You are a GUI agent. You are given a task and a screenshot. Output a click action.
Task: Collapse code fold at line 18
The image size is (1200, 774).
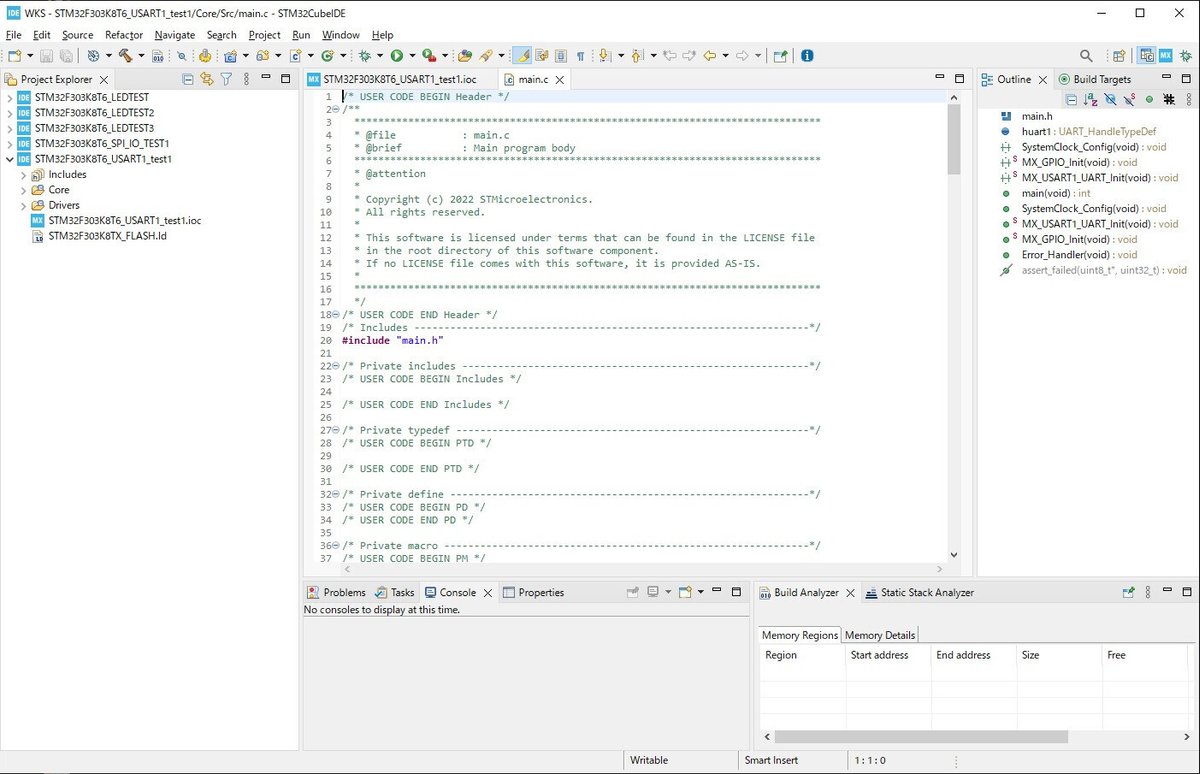[x=335, y=314]
